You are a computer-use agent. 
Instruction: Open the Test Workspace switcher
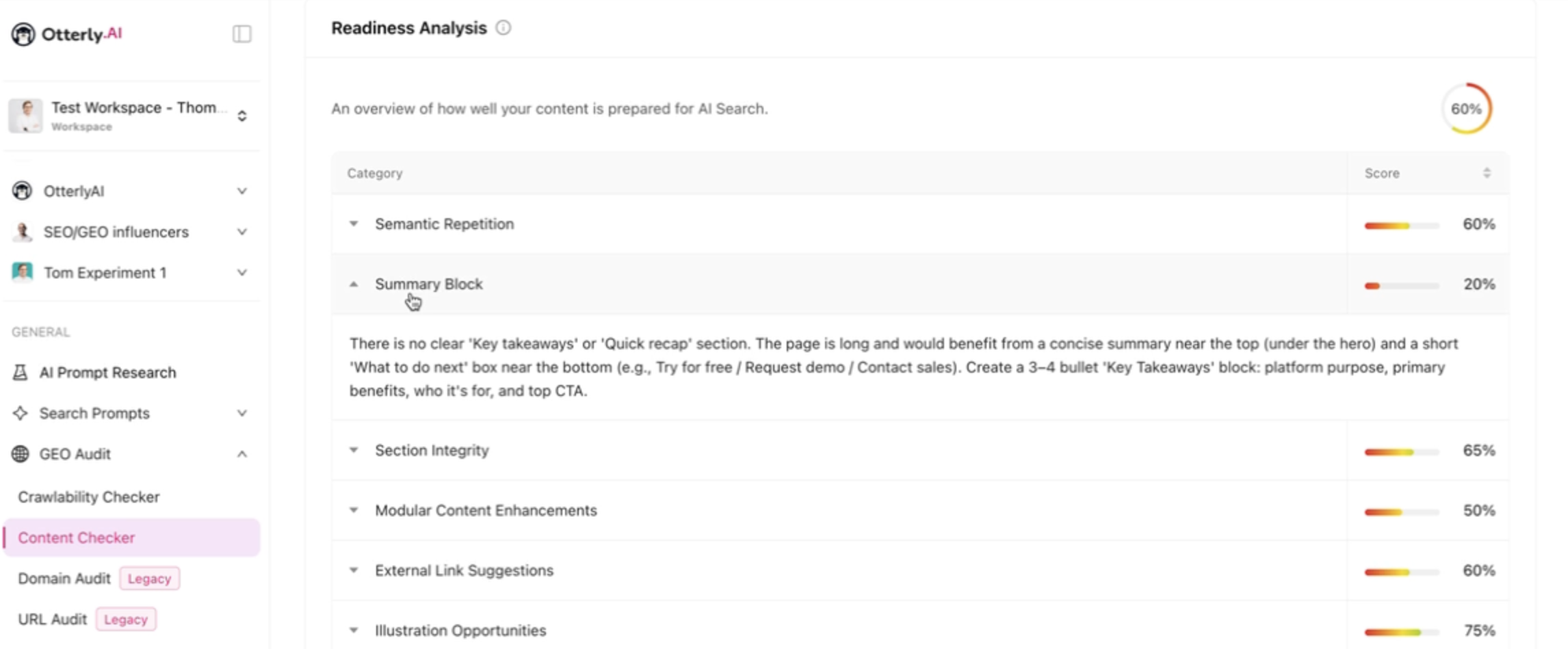(241, 116)
